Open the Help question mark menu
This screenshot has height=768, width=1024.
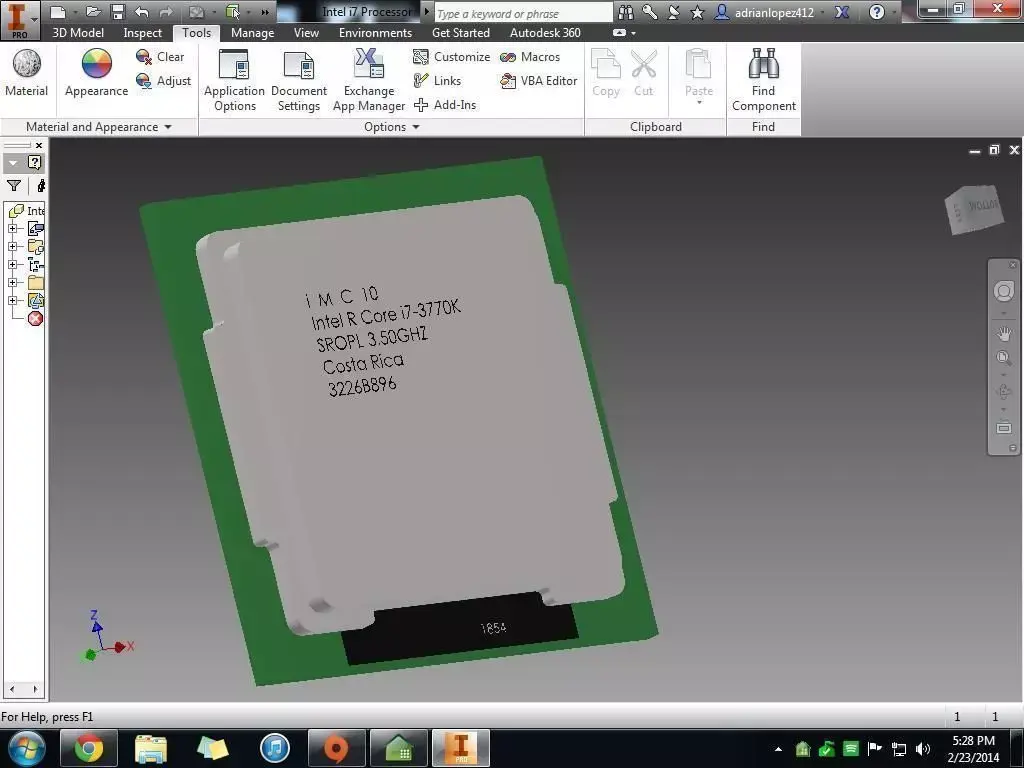click(877, 12)
